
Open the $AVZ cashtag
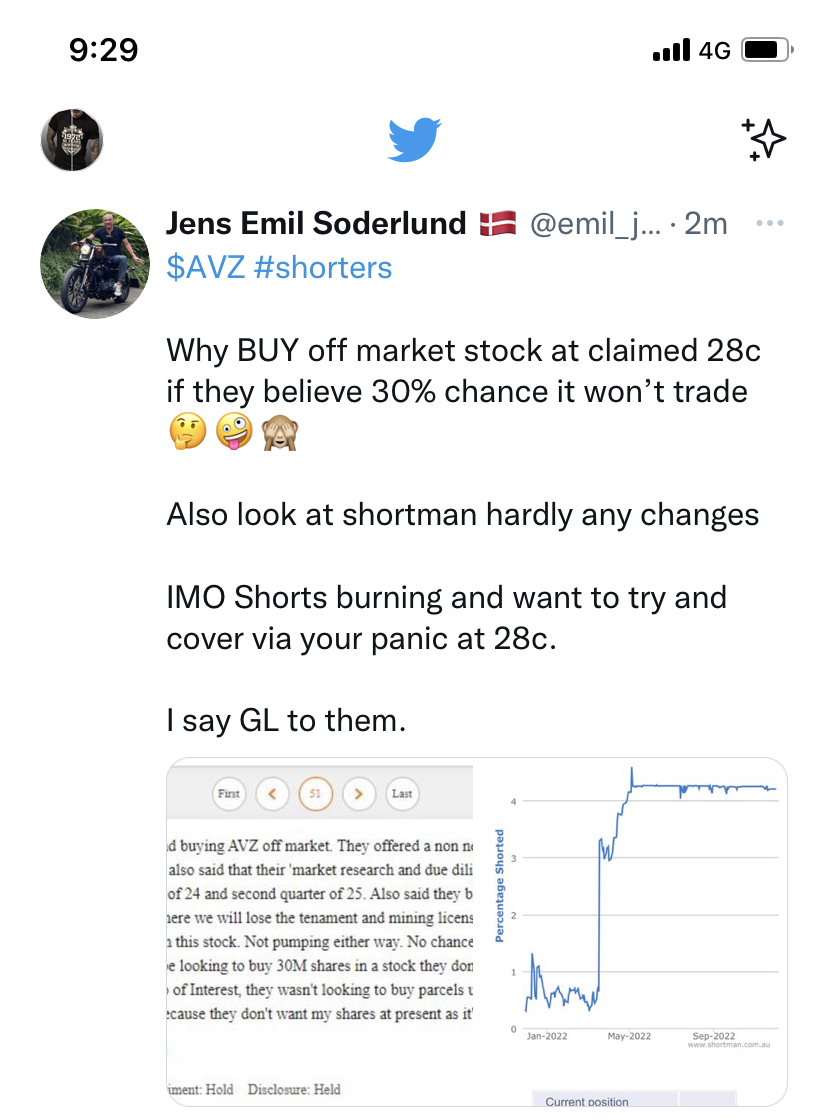pos(206,268)
